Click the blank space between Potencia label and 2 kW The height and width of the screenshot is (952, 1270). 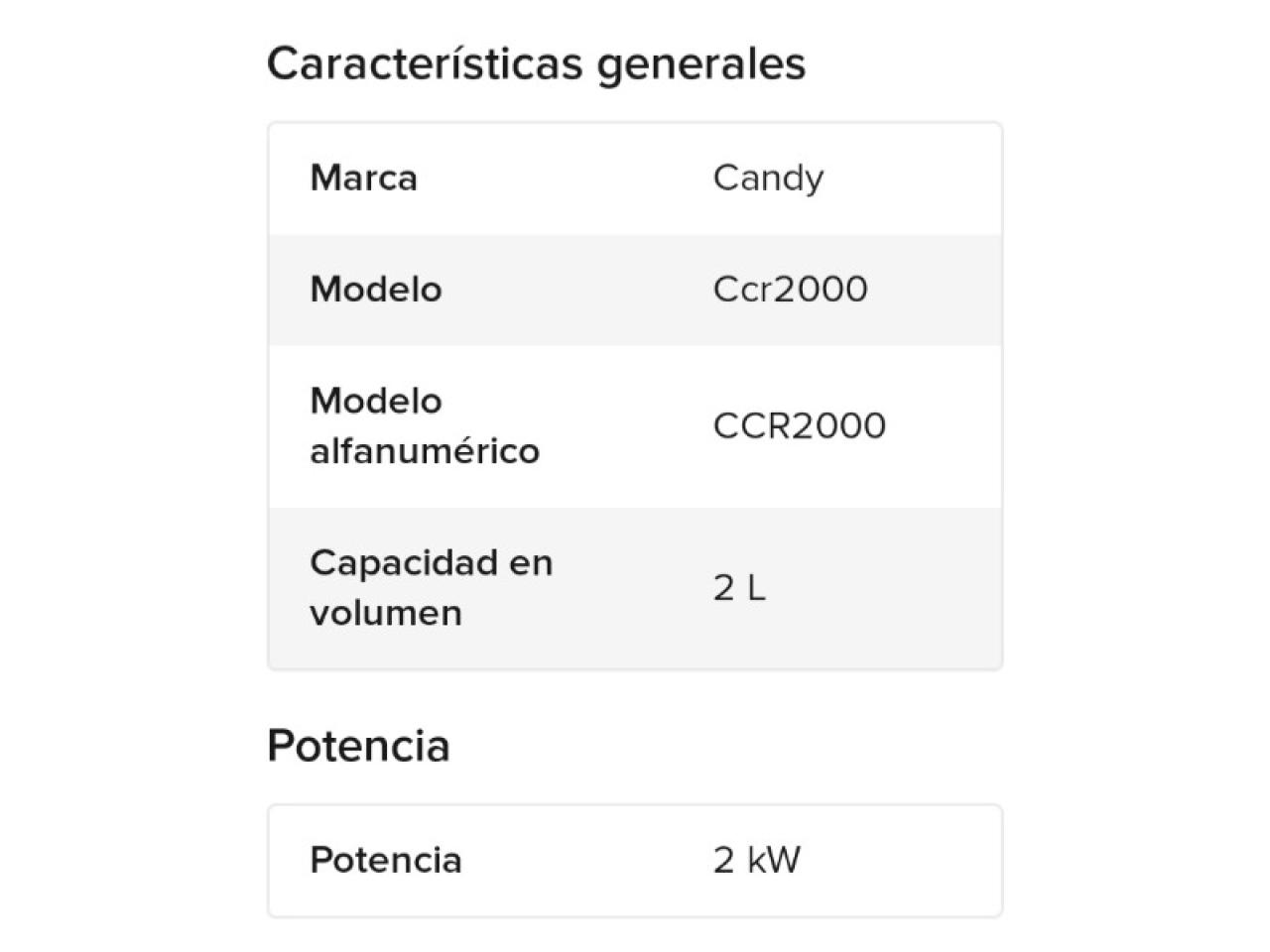(x=585, y=860)
